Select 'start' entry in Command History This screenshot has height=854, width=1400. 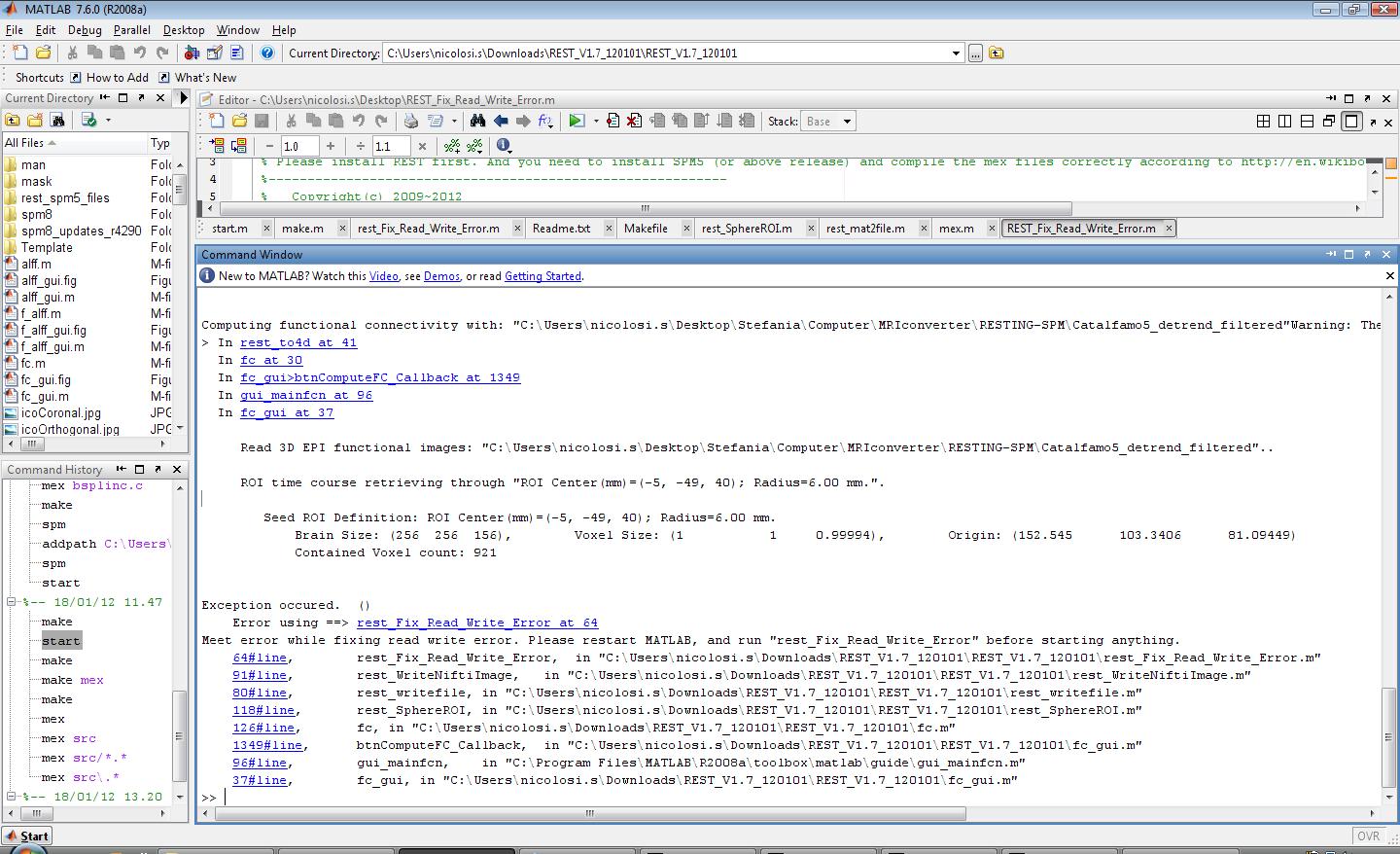pyautogui.click(x=61, y=641)
